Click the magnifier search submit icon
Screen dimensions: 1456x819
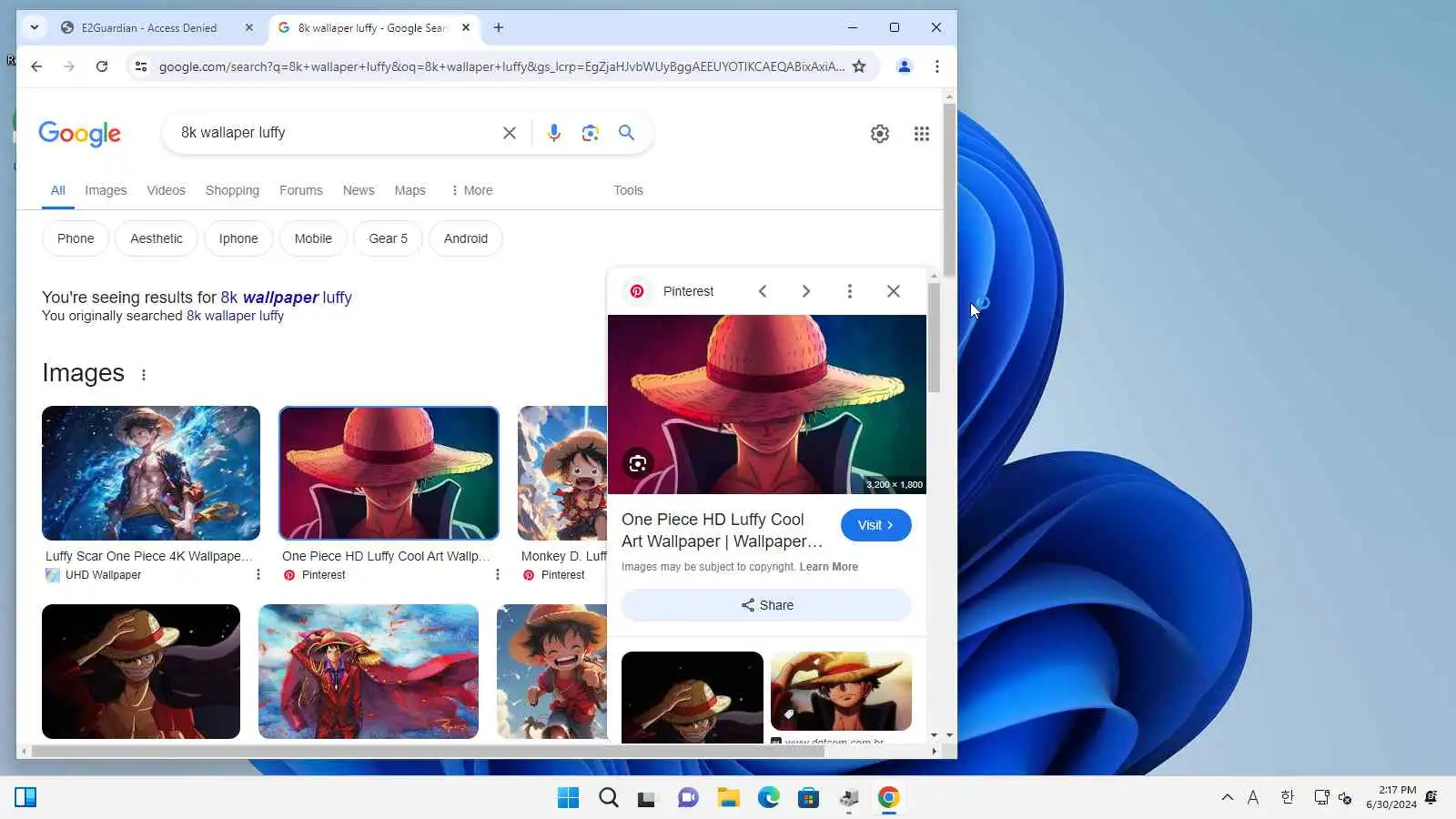pyautogui.click(x=627, y=133)
